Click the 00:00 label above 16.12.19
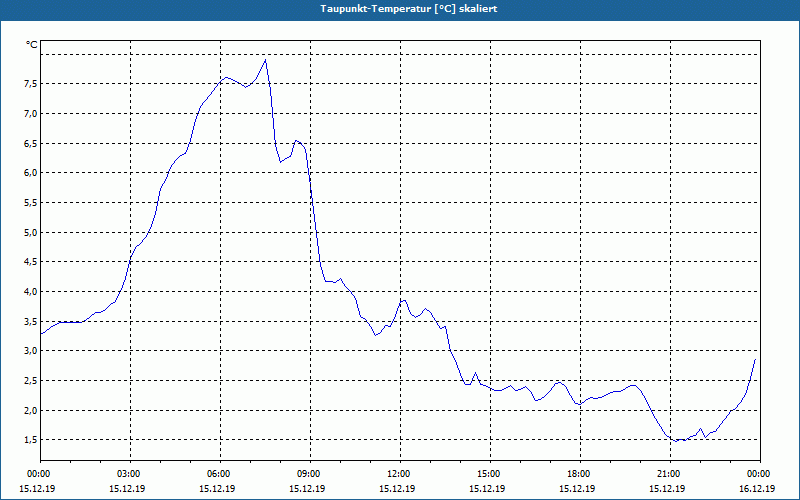Screen dimensions: 800x500 point(759,474)
